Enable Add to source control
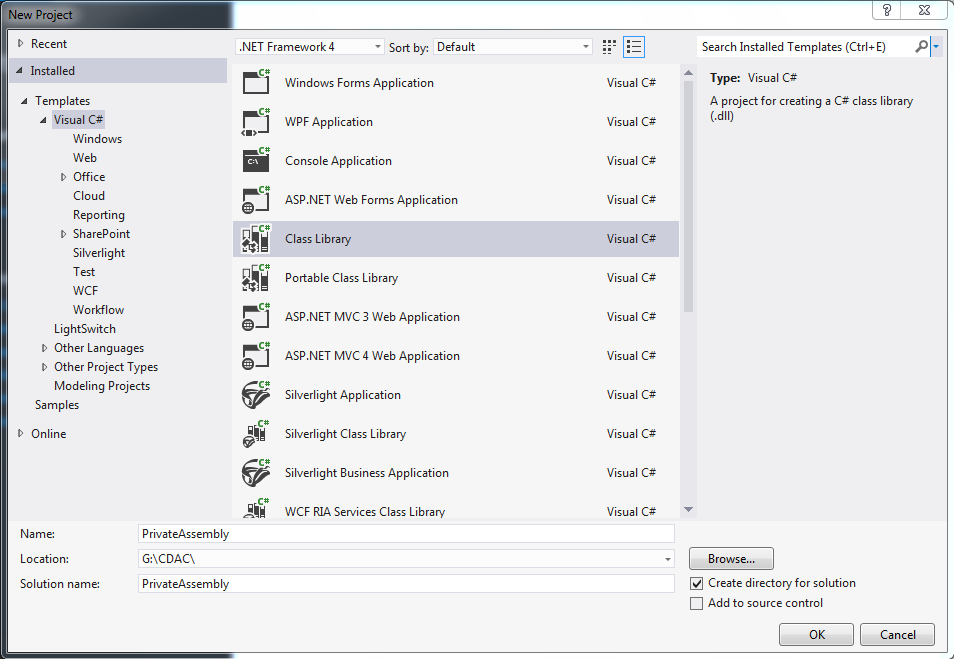This screenshot has width=954, height=659. [x=697, y=603]
